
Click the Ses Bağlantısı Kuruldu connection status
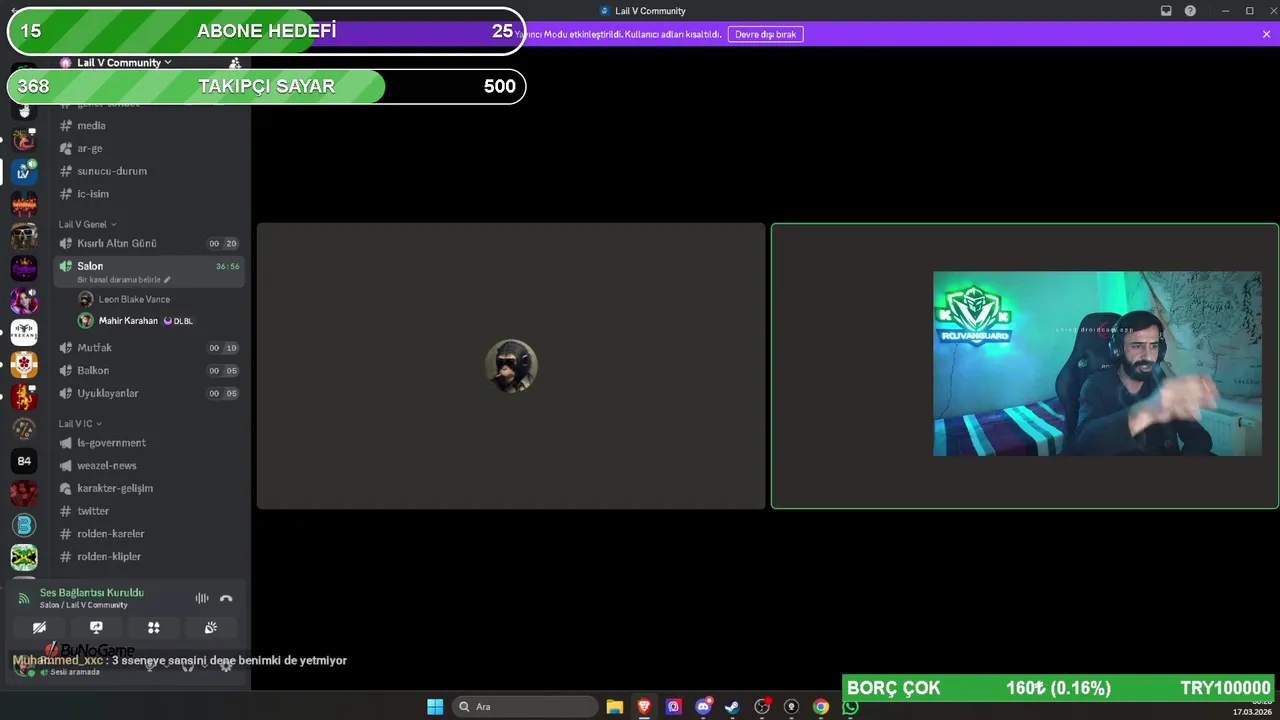(x=92, y=593)
